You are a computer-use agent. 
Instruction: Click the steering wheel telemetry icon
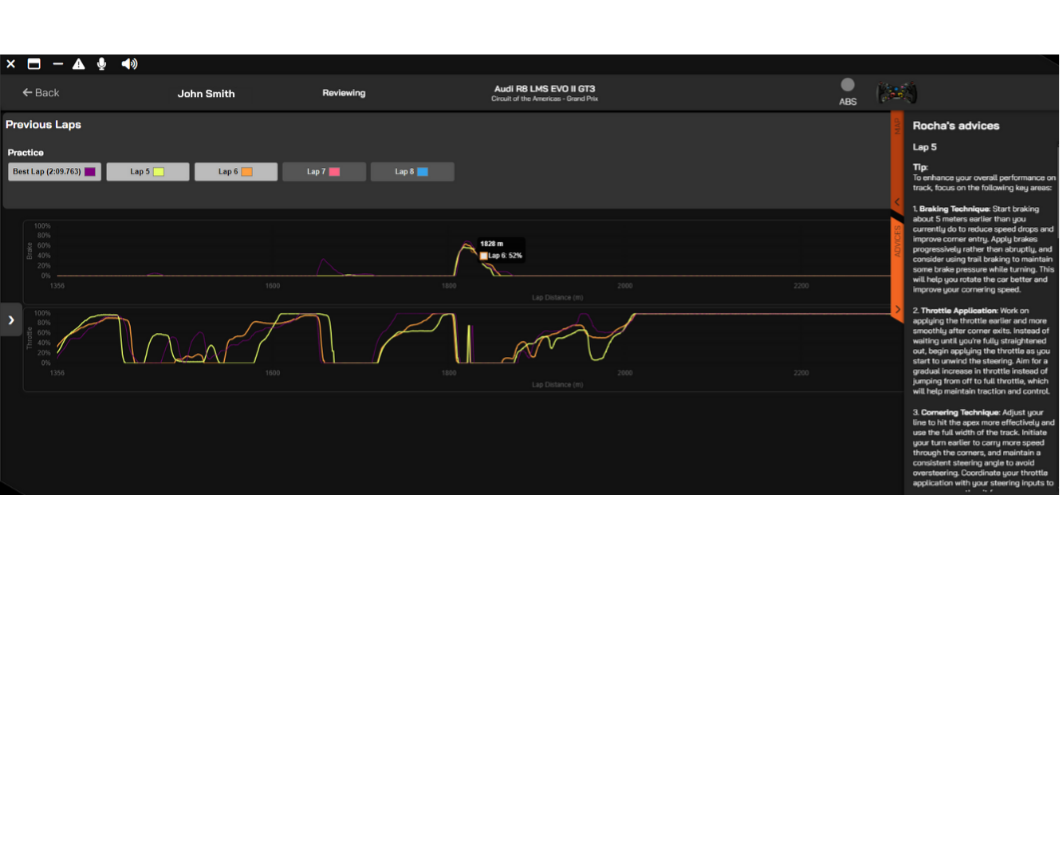pos(897,92)
